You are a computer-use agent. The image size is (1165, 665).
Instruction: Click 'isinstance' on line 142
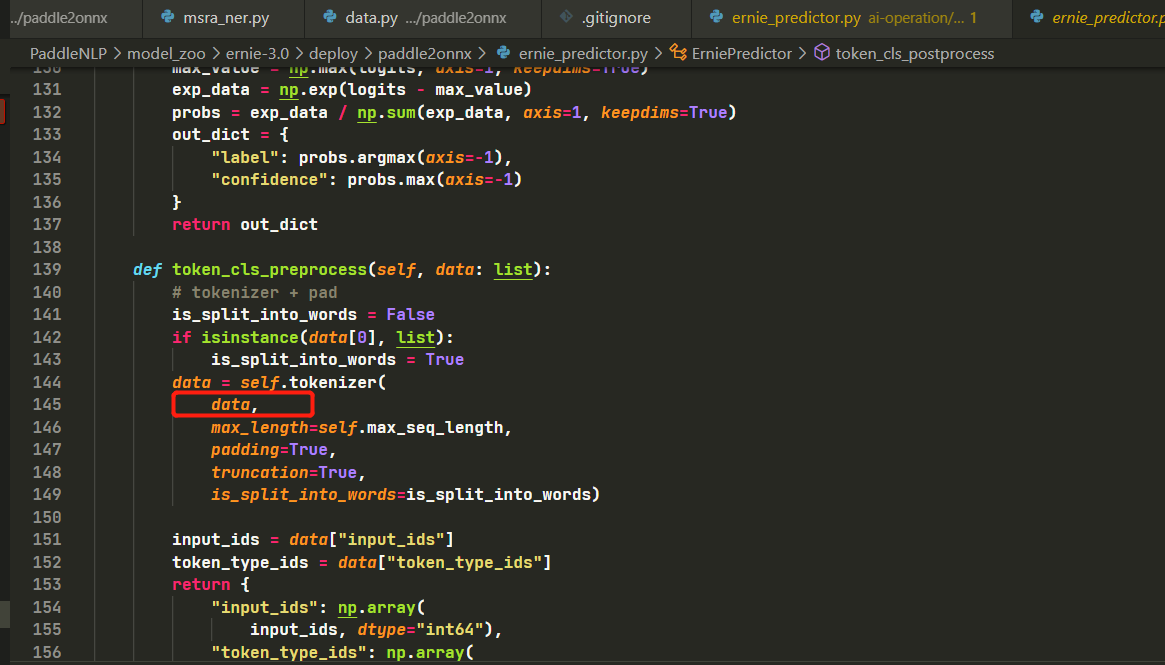pyautogui.click(x=250, y=337)
